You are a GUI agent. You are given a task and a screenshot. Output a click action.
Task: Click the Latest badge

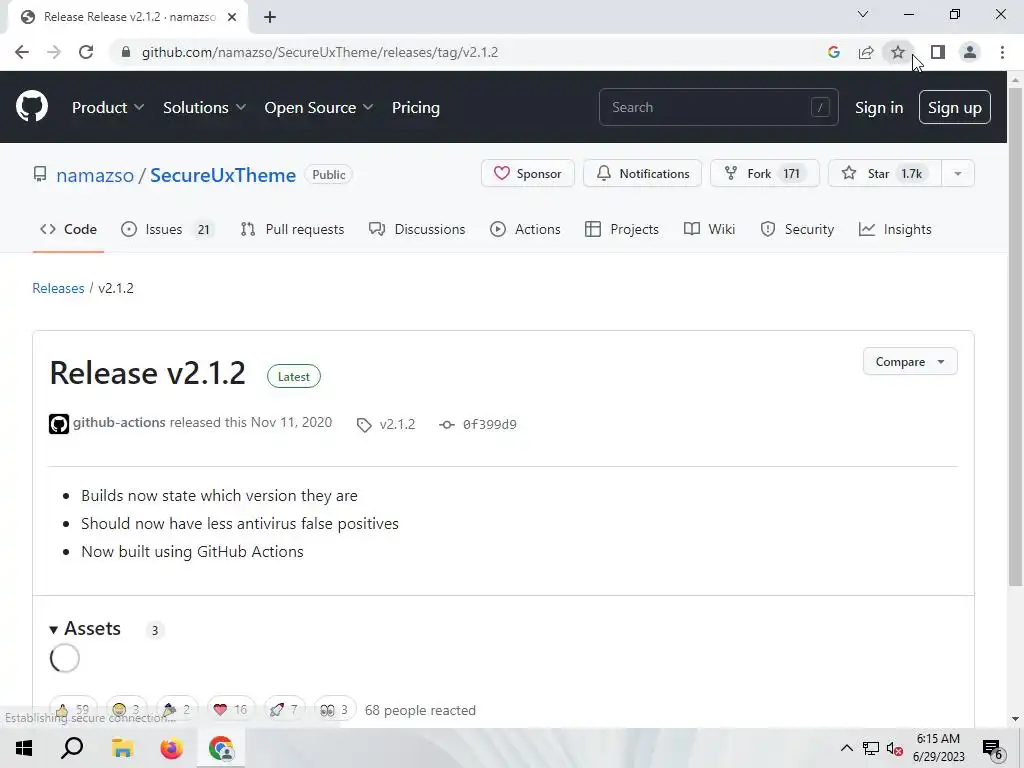point(294,377)
